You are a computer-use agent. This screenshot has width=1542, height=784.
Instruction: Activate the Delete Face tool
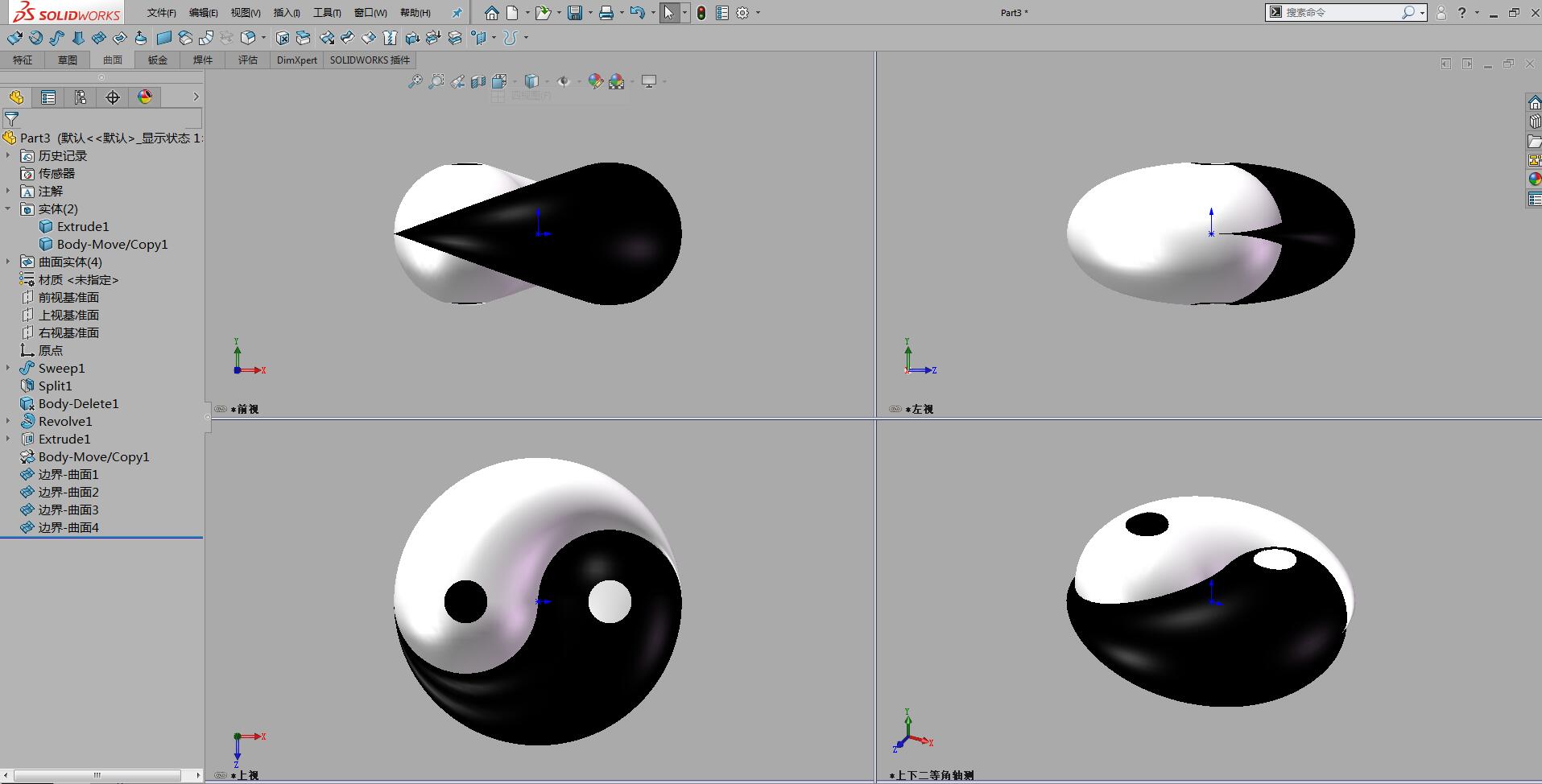click(x=283, y=38)
